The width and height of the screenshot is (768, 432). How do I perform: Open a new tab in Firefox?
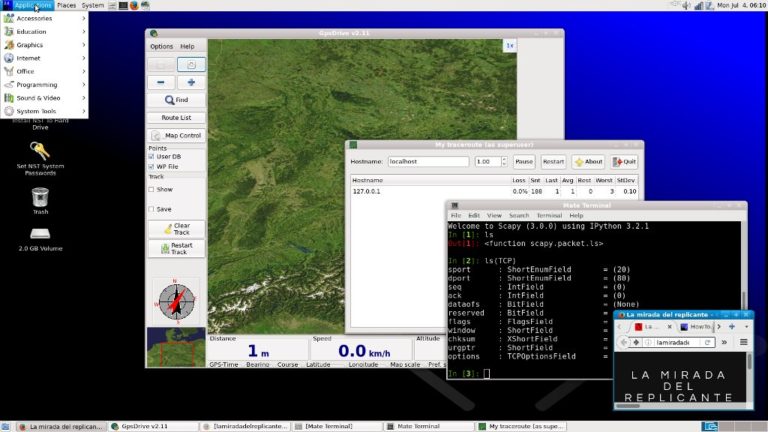(732, 327)
